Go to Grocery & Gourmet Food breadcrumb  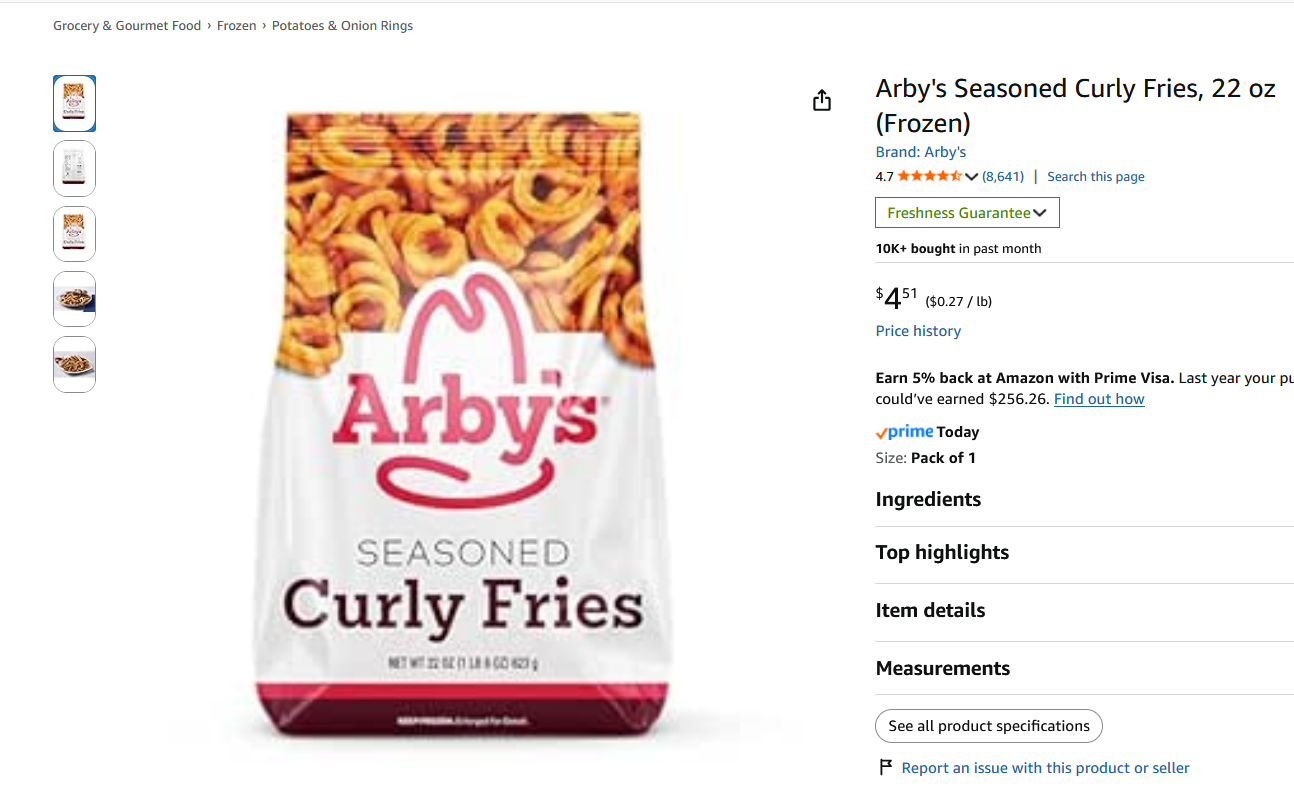(127, 26)
